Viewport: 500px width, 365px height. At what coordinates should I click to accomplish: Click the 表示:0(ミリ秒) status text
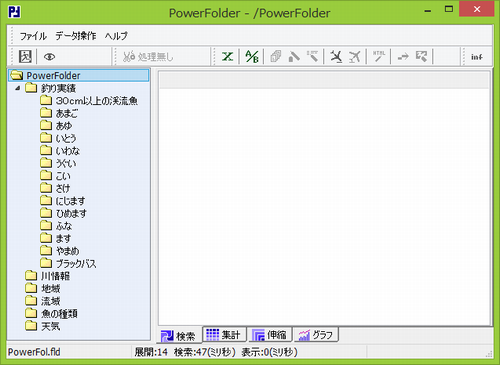coord(269,352)
